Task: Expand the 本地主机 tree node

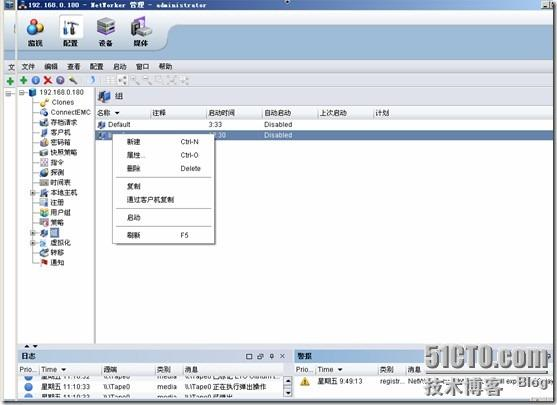Action: (x=33, y=193)
